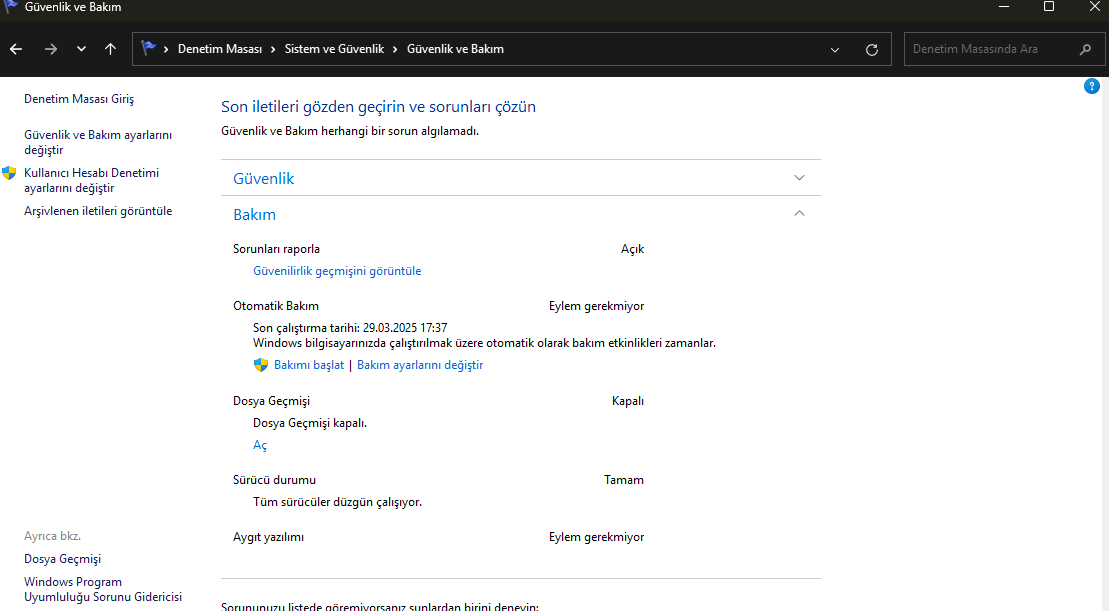The height and width of the screenshot is (611, 1109).
Task: Click the Sorunları raporla label
Action: pos(277,249)
